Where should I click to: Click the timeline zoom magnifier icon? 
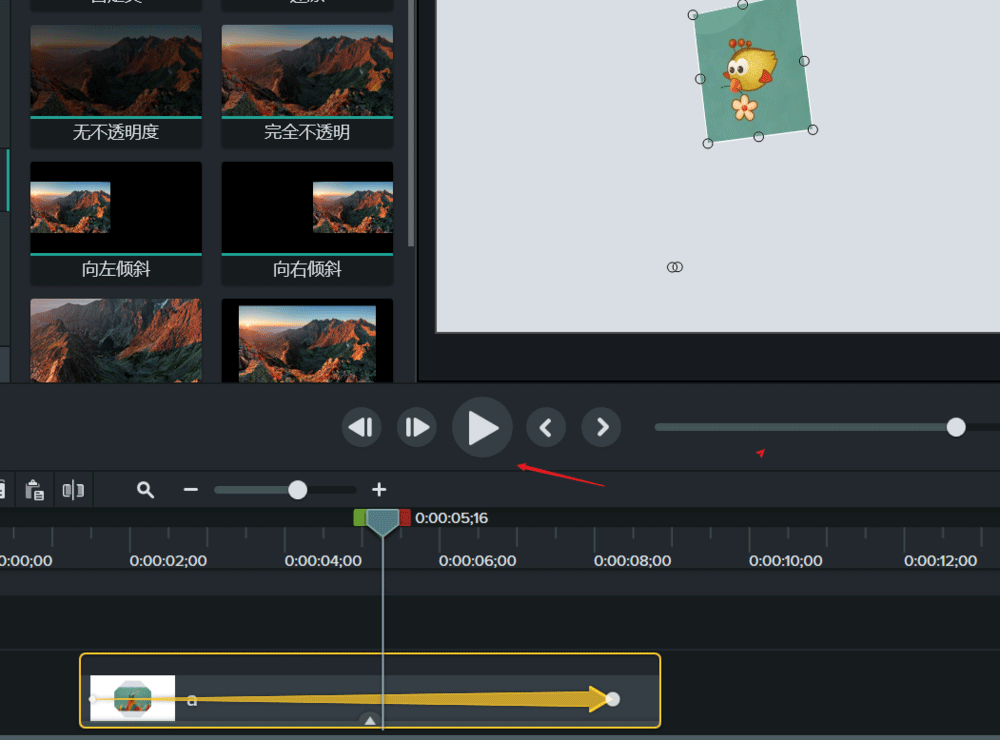146,490
